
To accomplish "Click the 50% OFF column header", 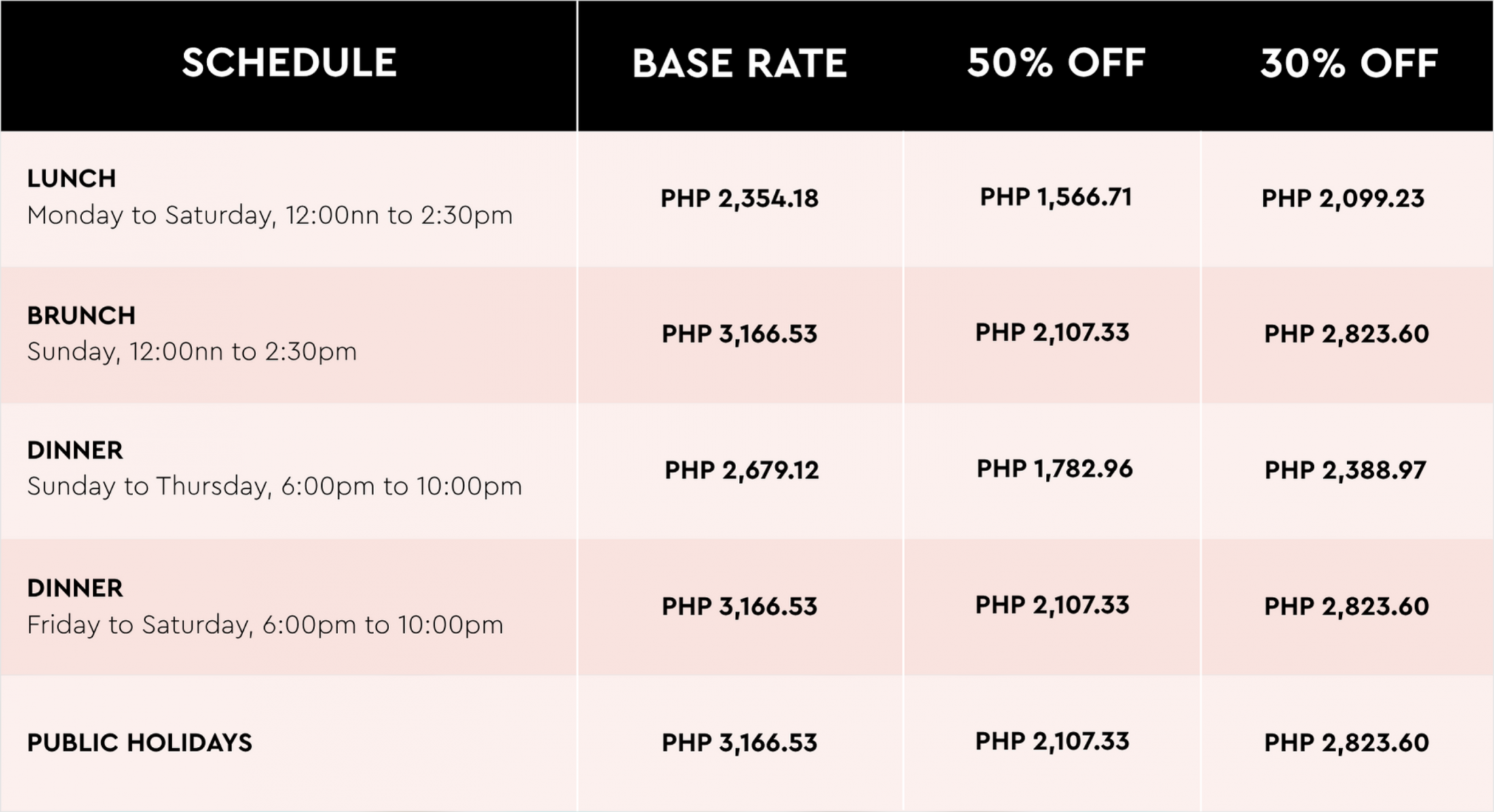I will [x=1056, y=63].
